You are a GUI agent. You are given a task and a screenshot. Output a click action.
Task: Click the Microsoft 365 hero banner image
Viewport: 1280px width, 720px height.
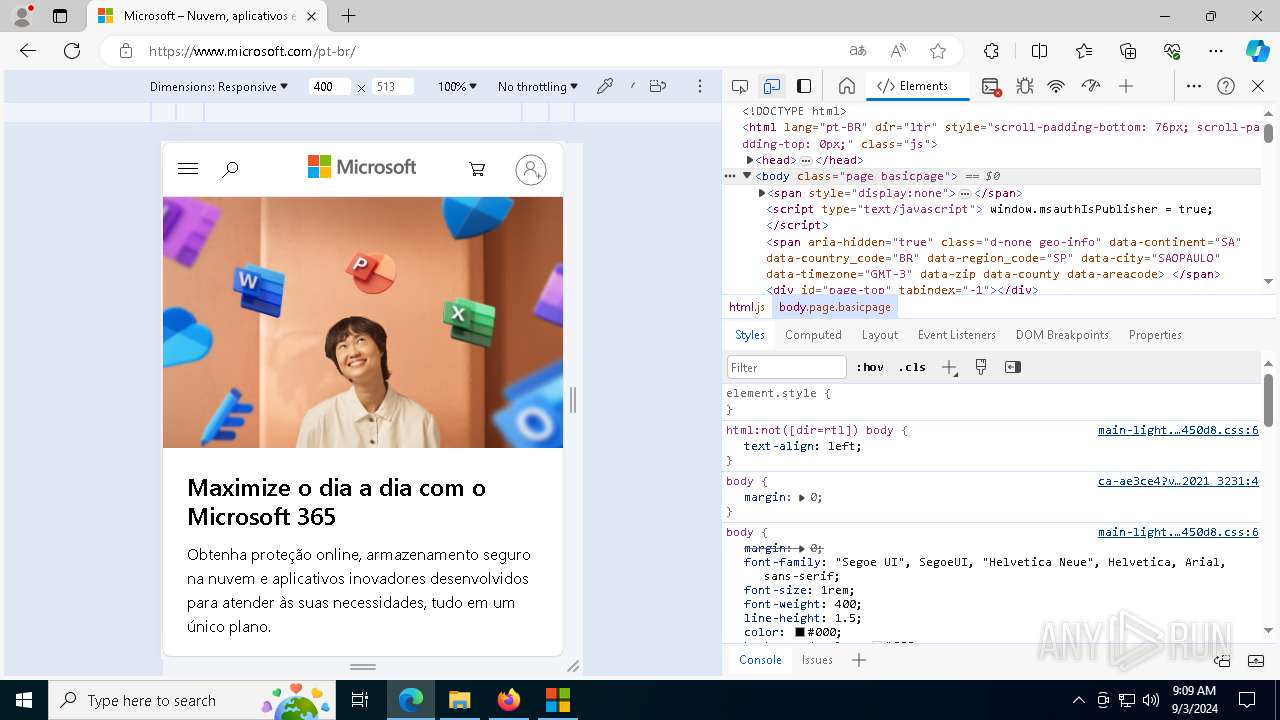[x=363, y=322]
